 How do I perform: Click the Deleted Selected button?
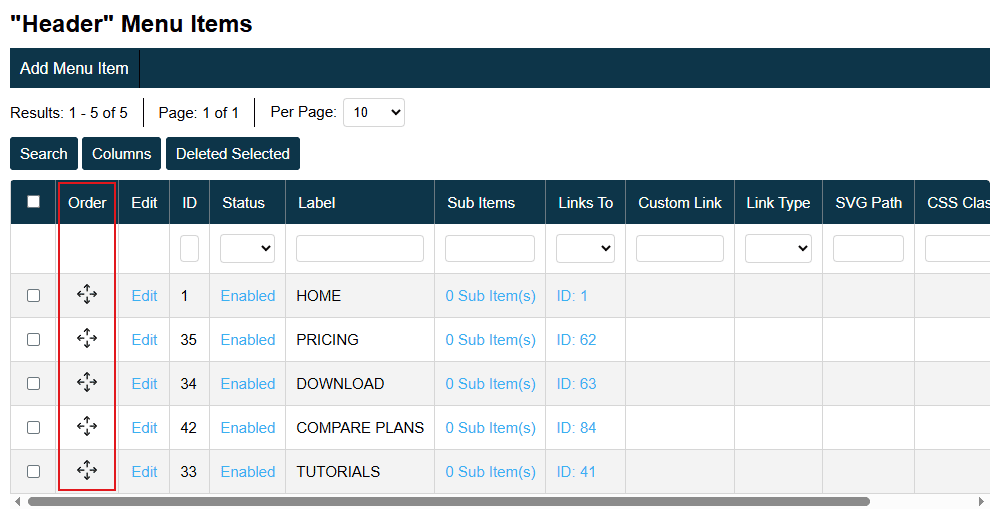coord(233,154)
